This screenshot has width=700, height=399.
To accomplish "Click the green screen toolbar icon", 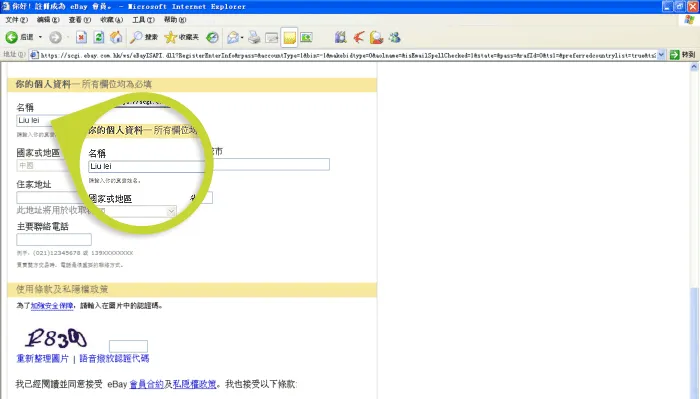I will click(x=306, y=37).
